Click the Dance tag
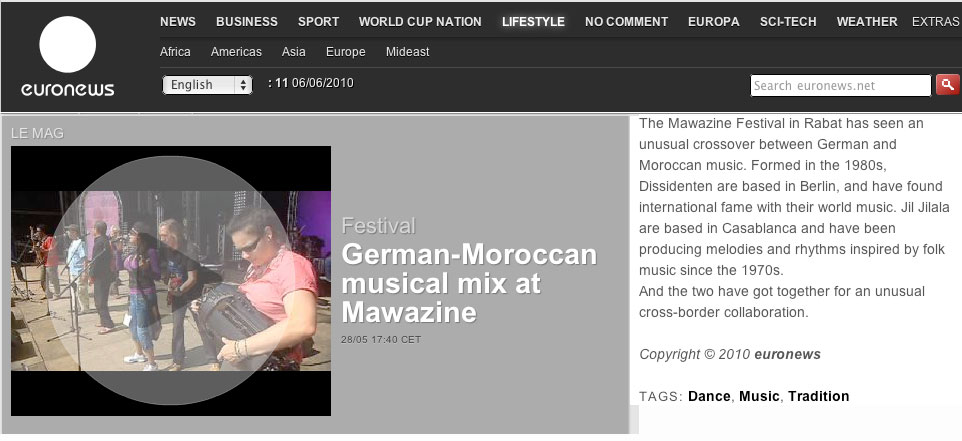Image resolution: width=962 pixels, height=441 pixels. pos(709,396)
